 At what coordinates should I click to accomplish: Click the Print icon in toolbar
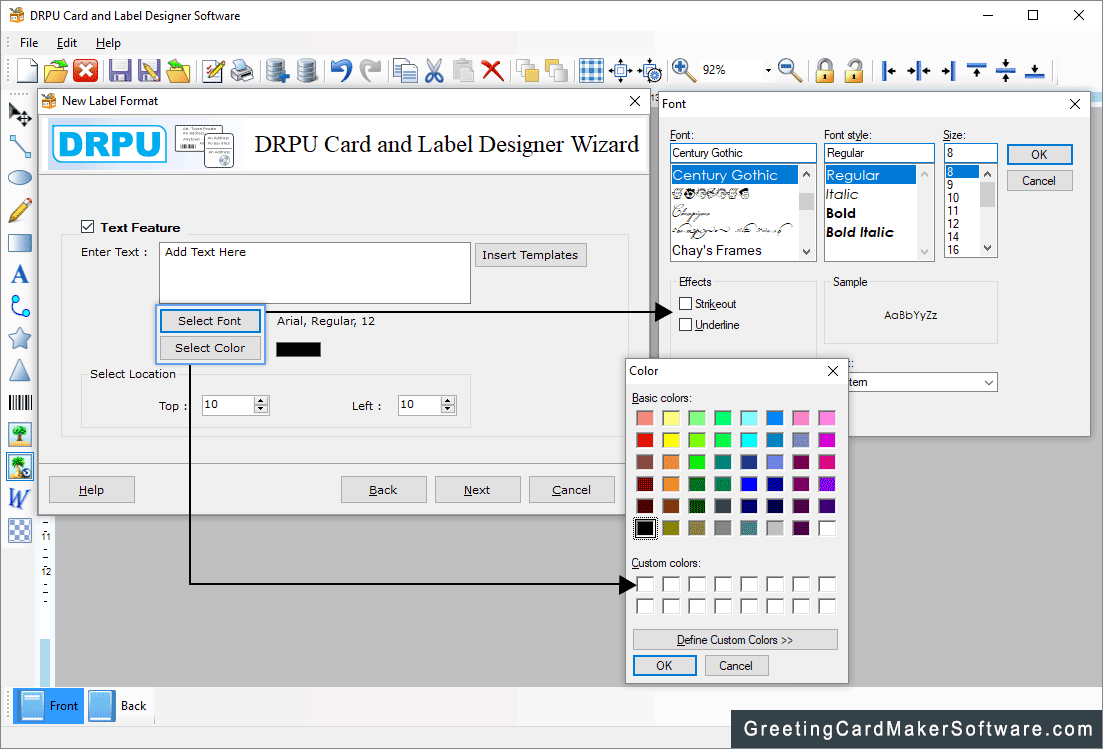click(x=242, y=70)
